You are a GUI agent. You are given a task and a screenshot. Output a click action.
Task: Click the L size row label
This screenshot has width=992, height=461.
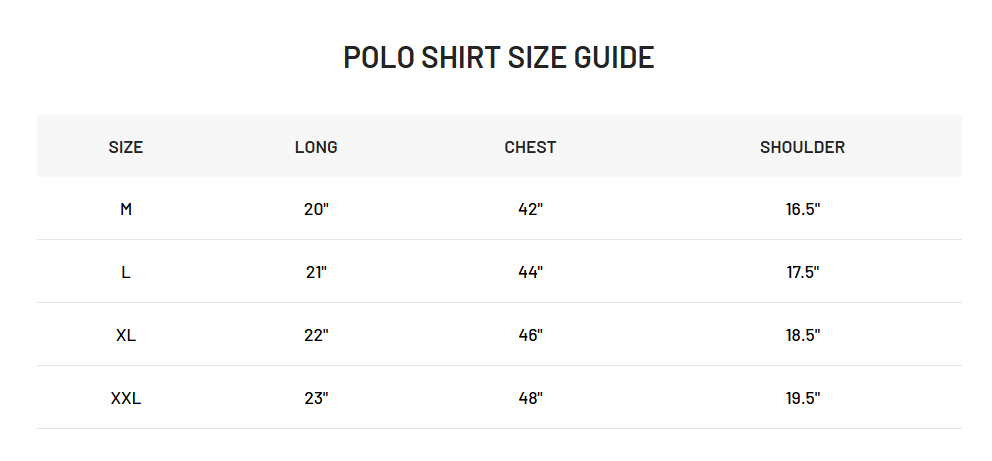126,272
